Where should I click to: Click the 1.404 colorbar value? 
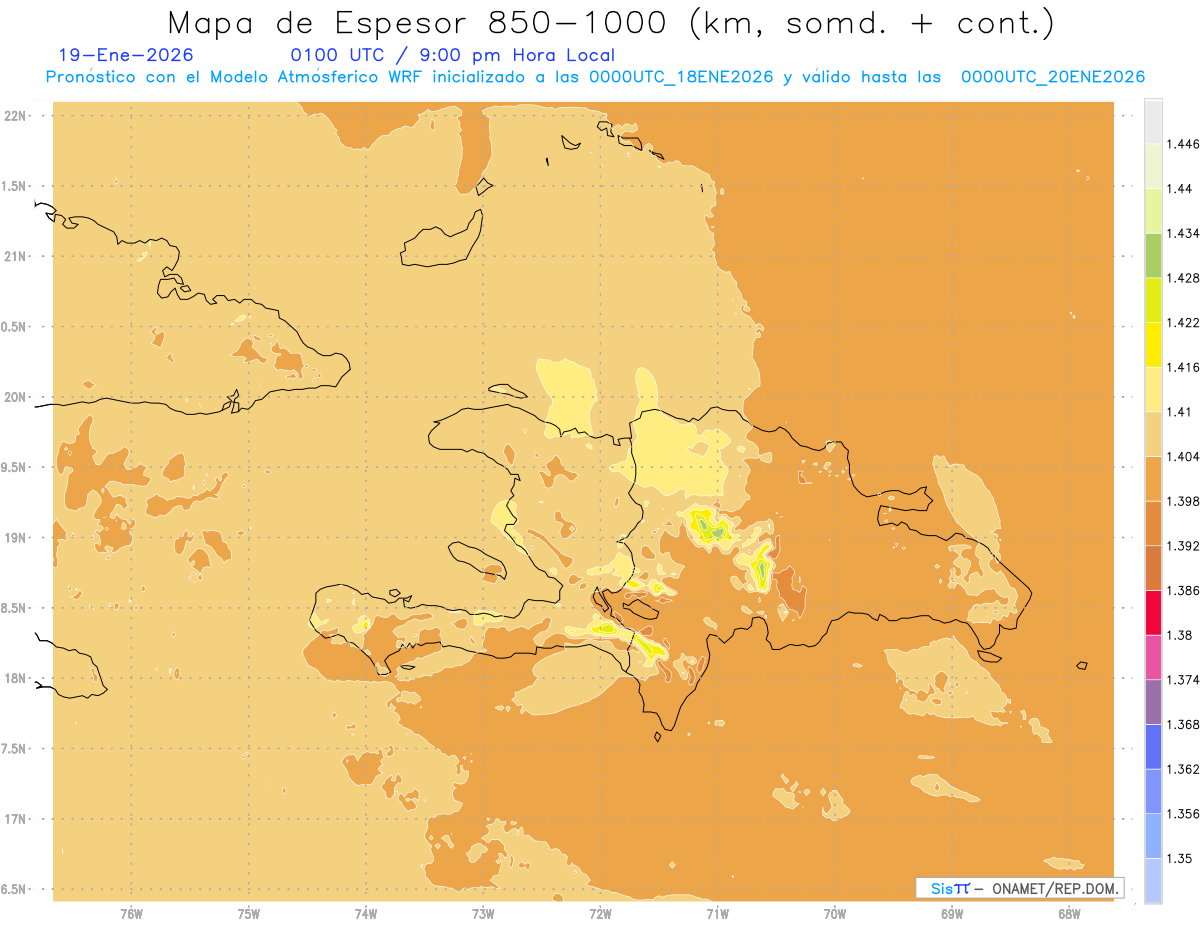coord(1183,457)
